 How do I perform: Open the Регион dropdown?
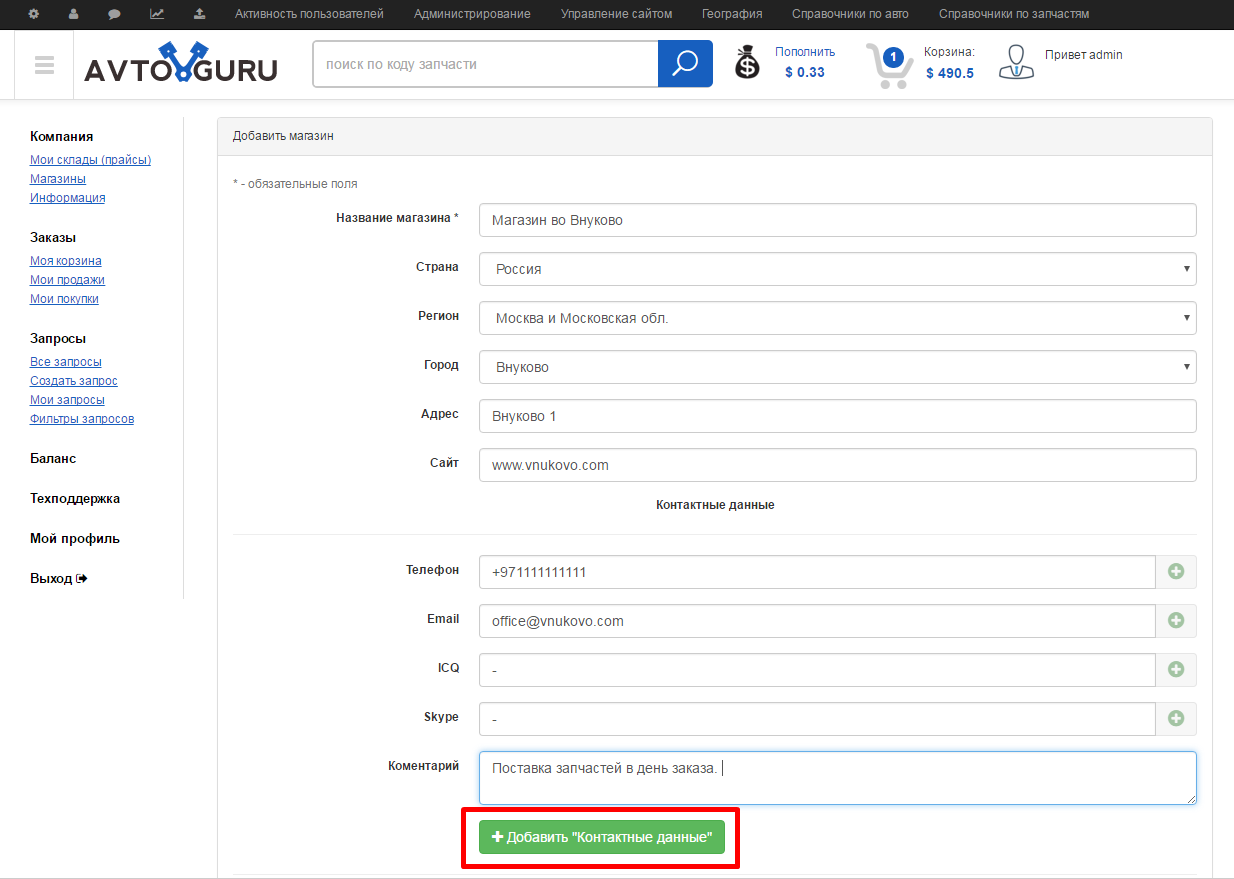point(837,318)
